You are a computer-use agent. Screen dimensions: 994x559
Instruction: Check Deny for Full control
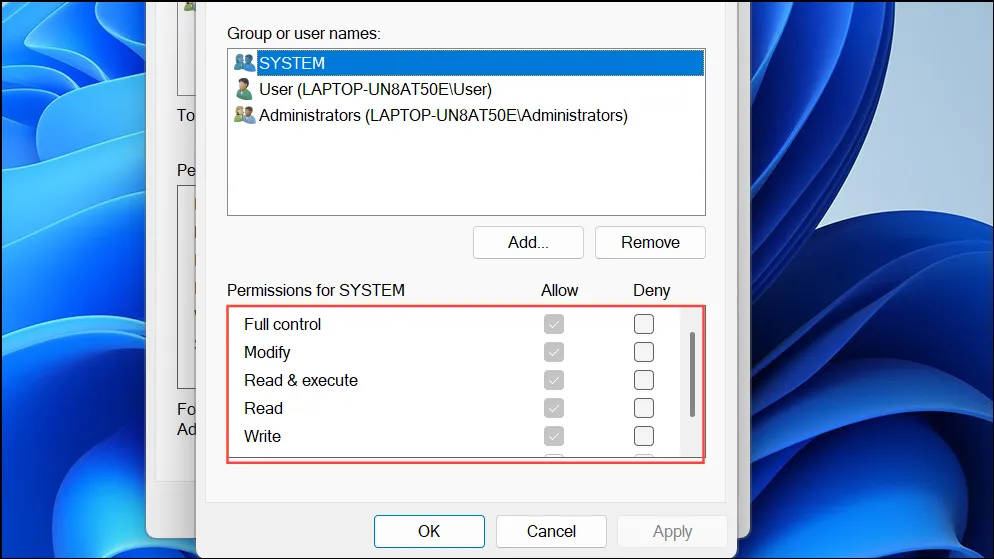click(643, 324)
